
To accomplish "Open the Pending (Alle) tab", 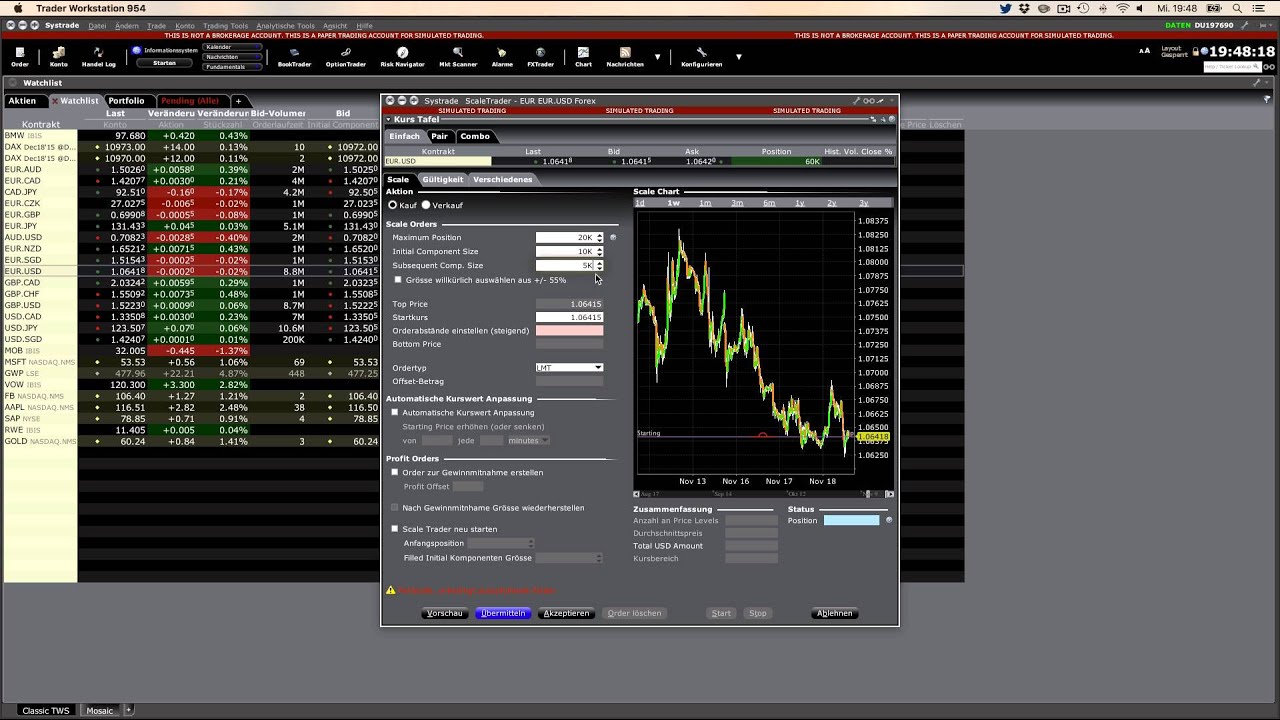I will [190, 101].
